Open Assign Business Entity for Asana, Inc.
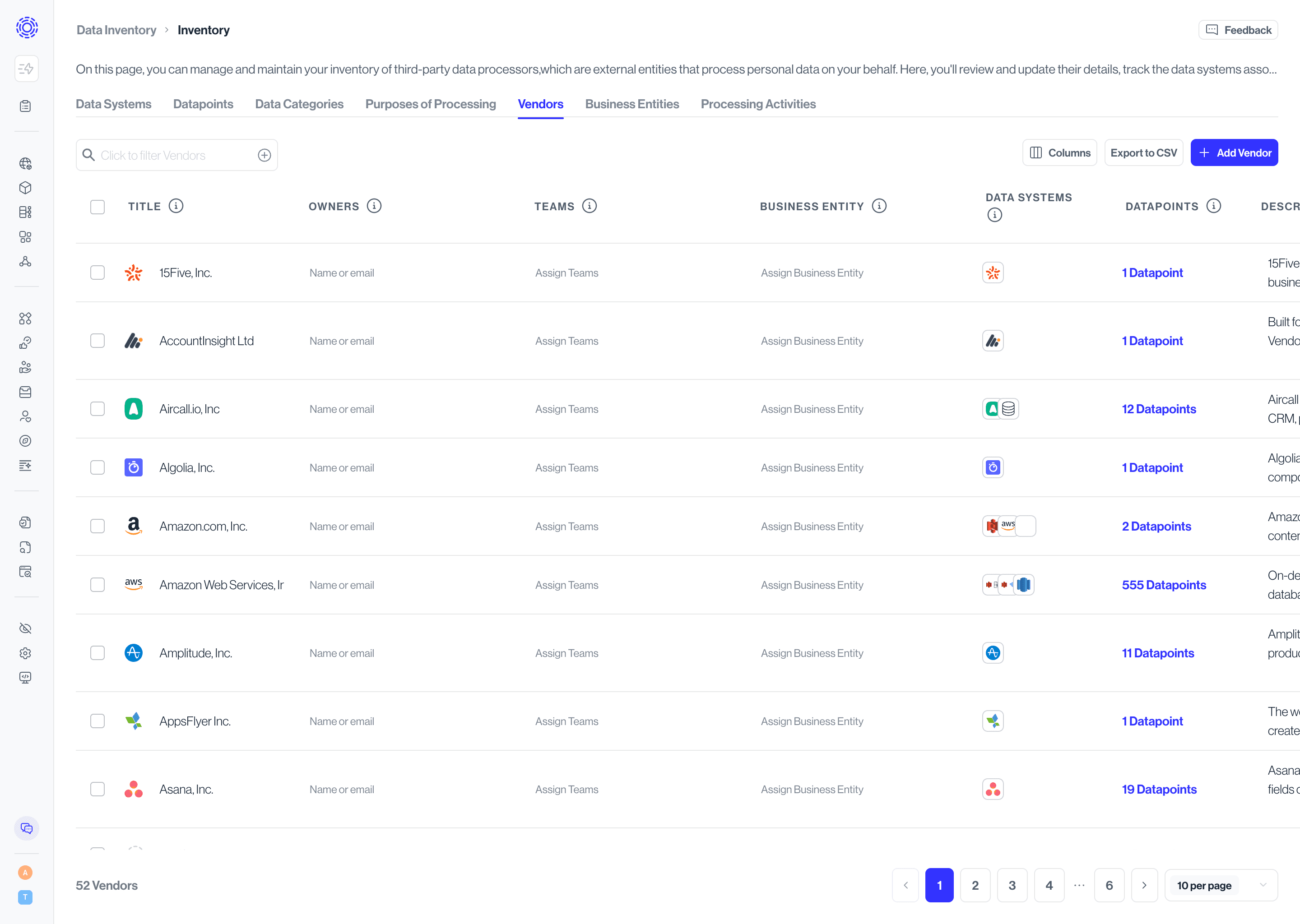1300x924 pixels. (x=812, y=790)
